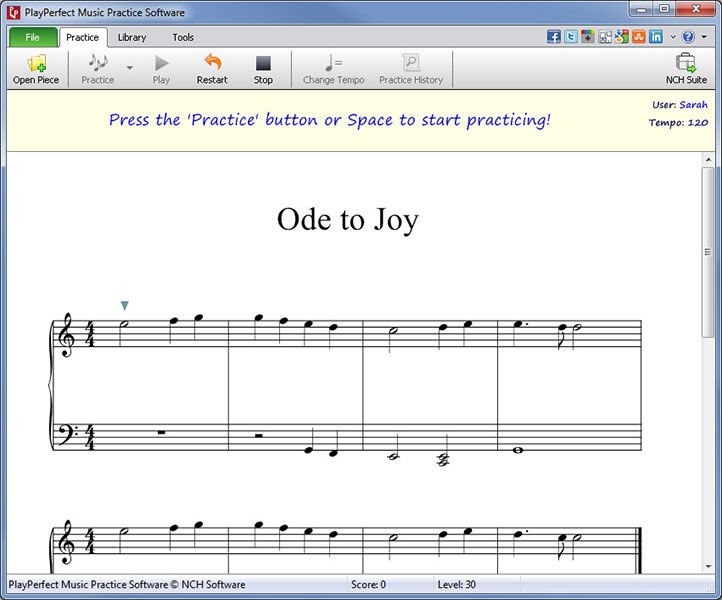This screenshot has height=600, width=722.
Task: Expand the social icons chevron dropdown
Action: point(673,37)
